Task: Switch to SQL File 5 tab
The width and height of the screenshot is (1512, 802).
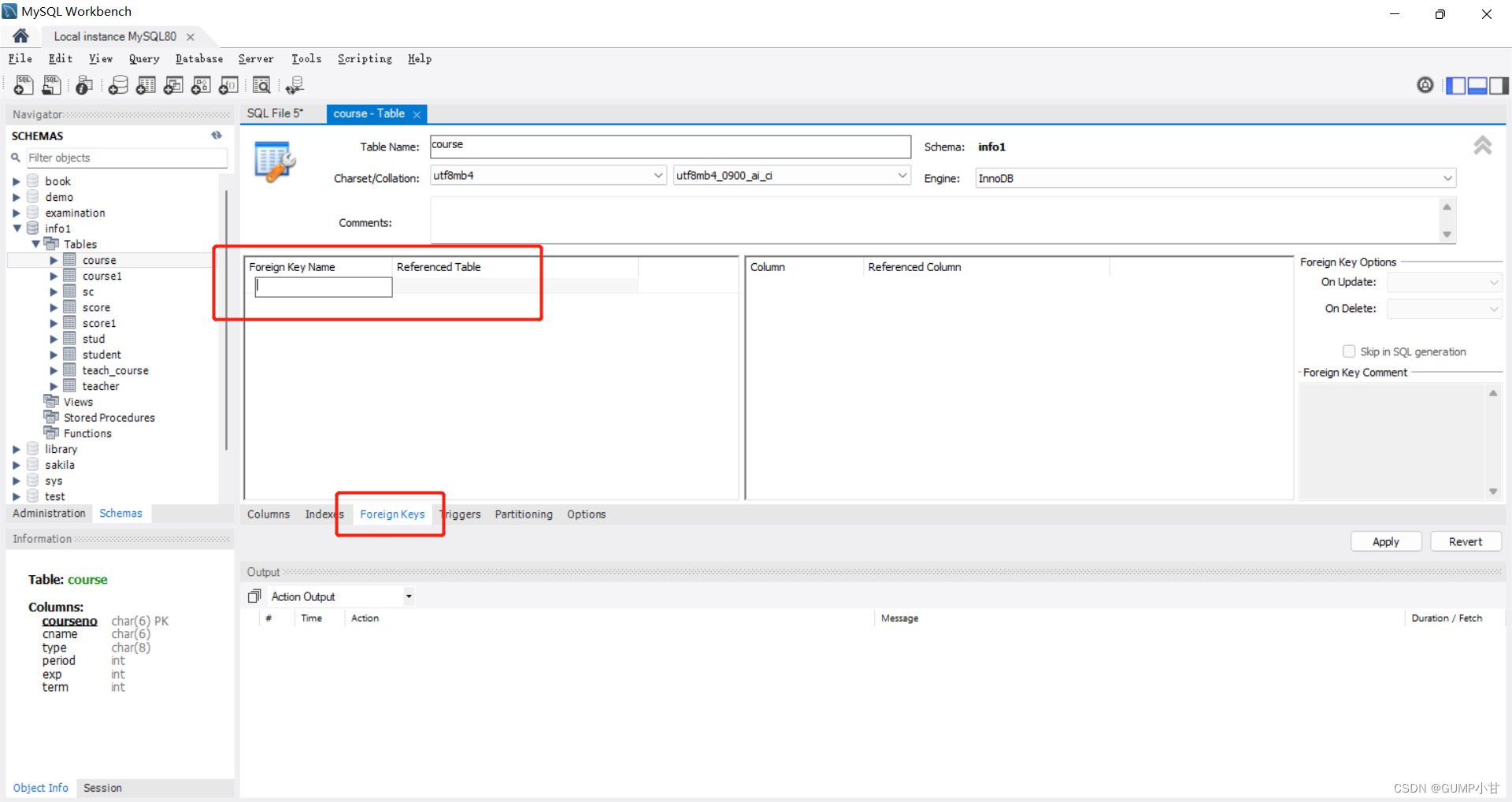Action: 275,113
